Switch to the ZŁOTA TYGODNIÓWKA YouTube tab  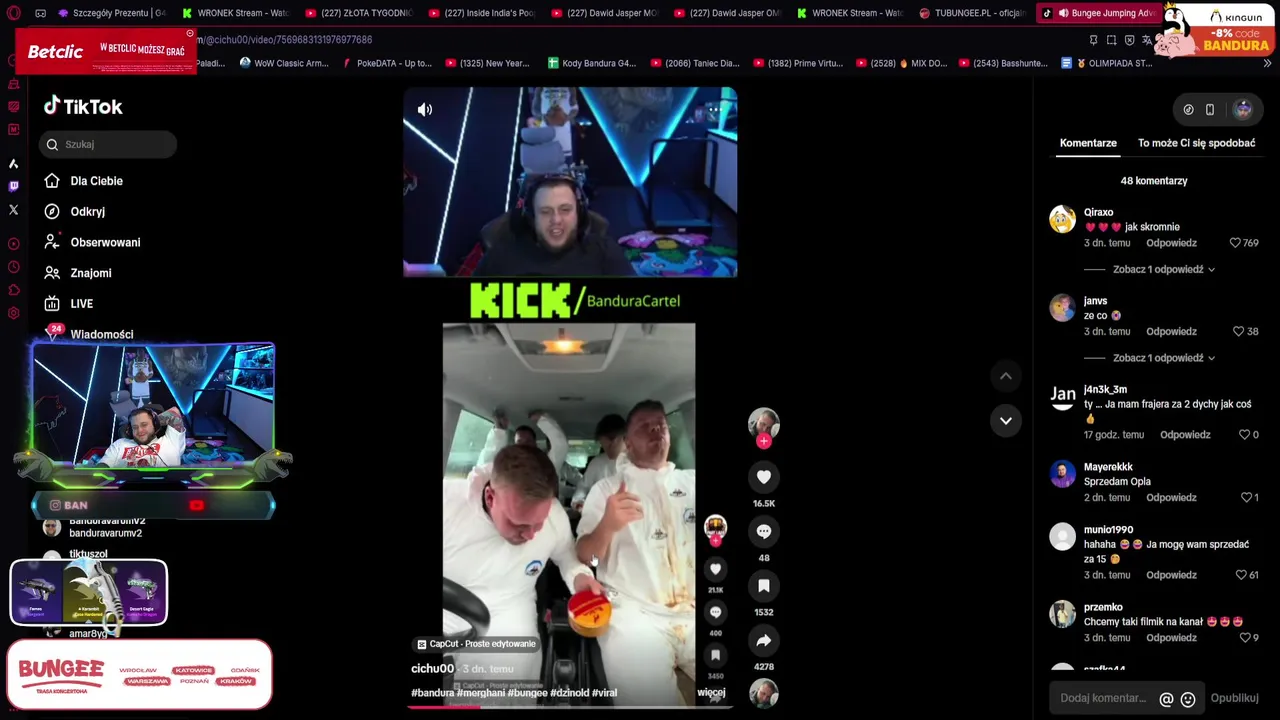[358, 13]
